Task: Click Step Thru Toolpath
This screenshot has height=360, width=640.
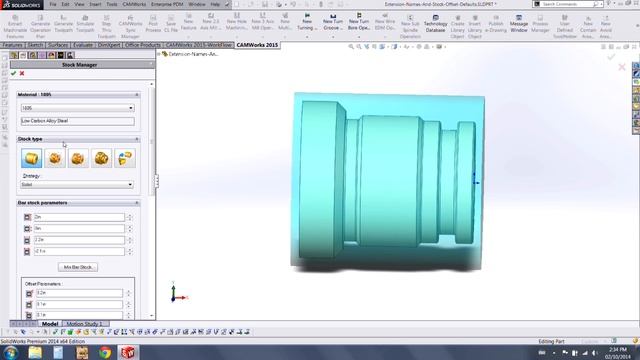Action: 107,27
